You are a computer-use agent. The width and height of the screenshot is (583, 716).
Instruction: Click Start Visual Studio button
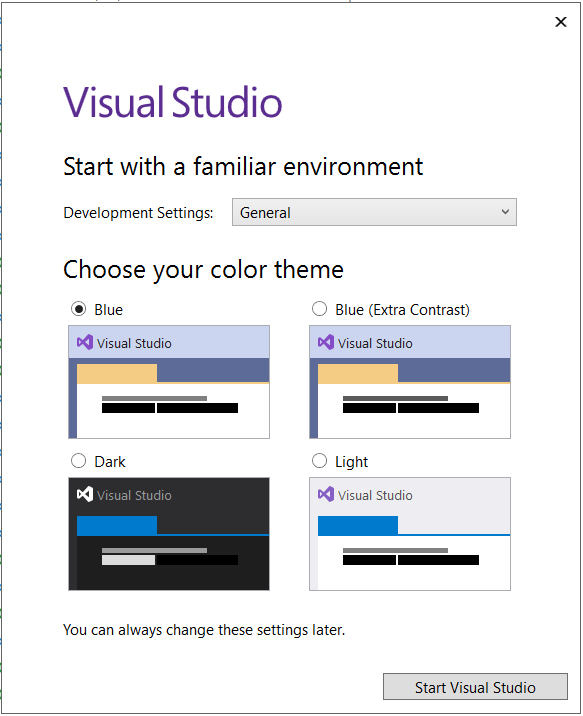(475, 687)
